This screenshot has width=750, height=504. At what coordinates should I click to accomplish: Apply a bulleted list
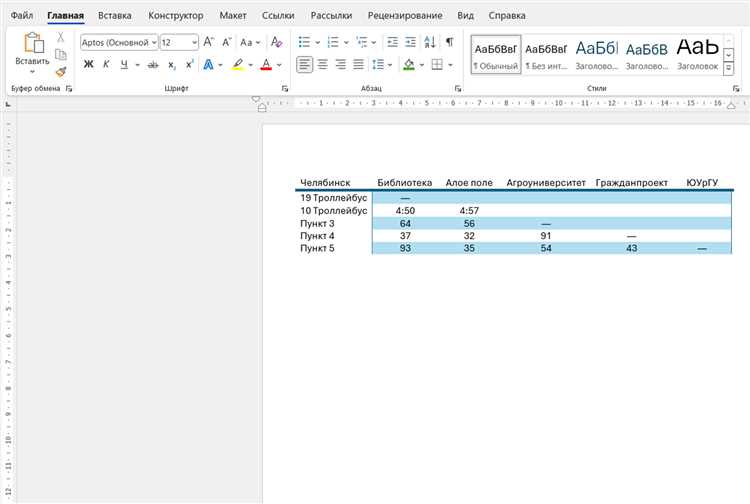[x=304, y=42]
